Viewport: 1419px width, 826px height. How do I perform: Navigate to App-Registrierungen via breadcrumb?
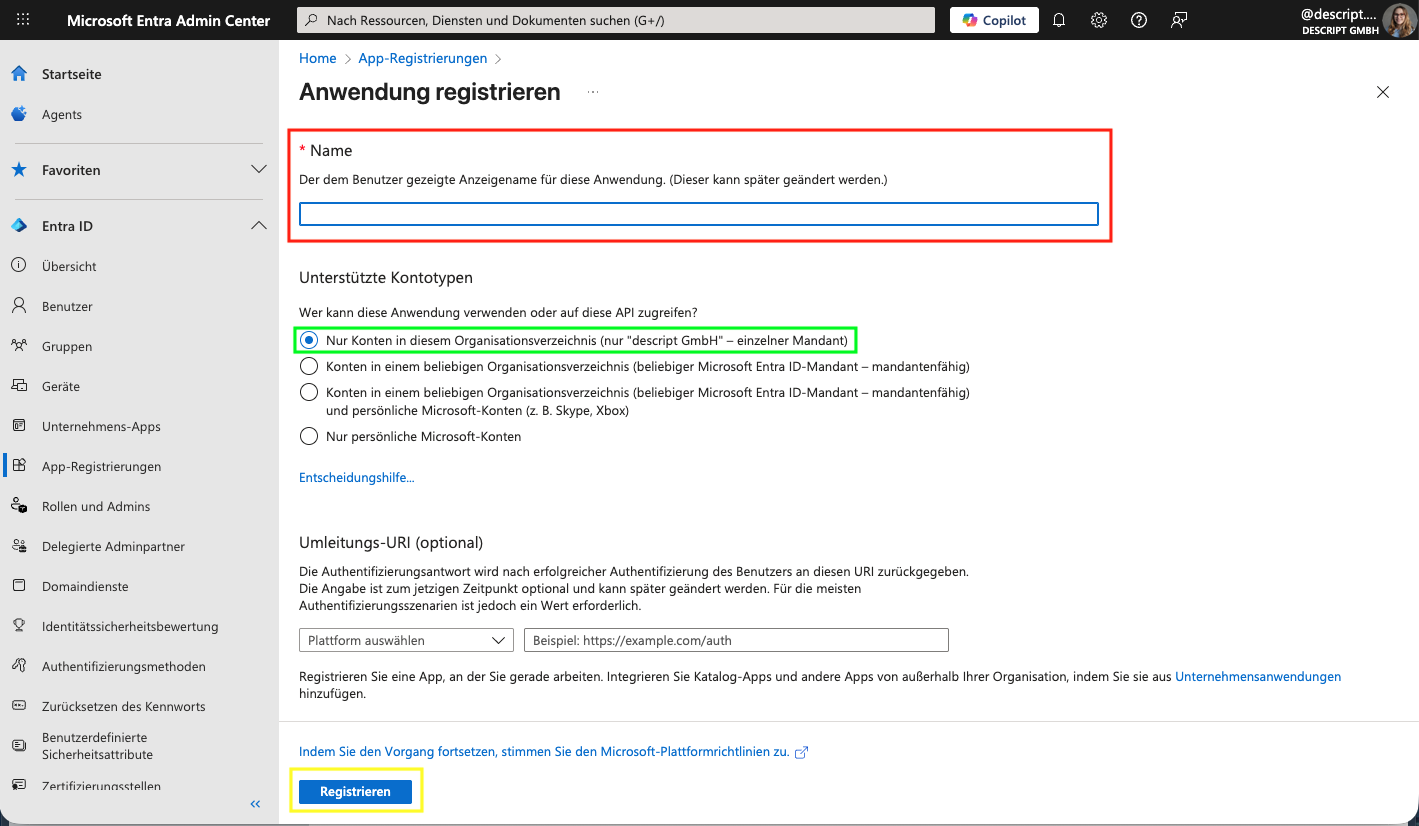tap(422, 58)
